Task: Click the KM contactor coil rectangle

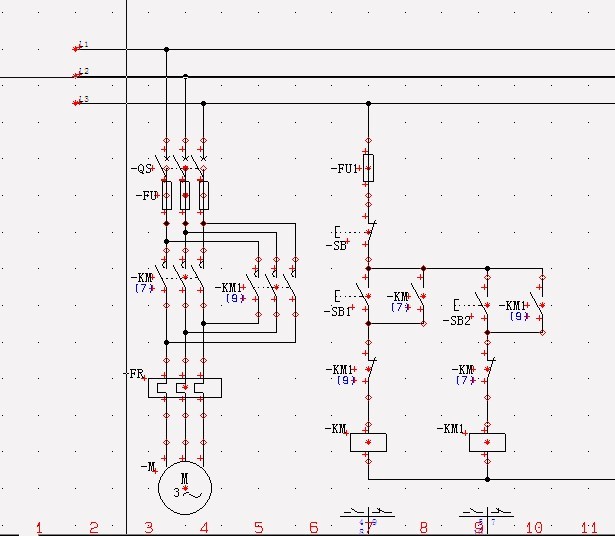Action: (367, 442)
